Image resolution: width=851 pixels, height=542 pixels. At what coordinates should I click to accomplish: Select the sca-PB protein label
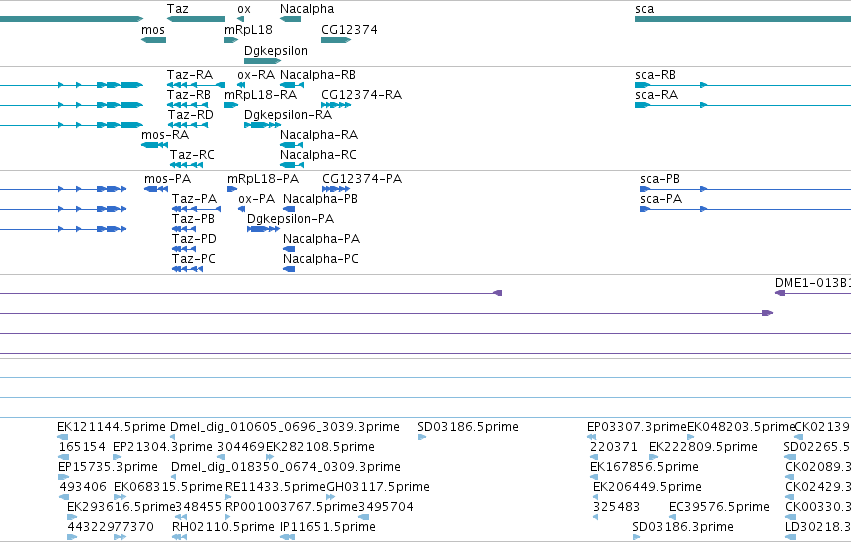(x=660, y=179)
